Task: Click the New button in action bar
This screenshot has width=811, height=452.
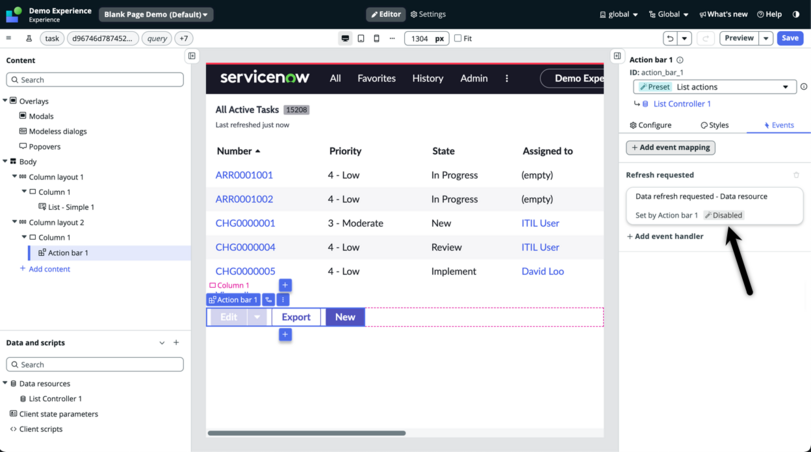Action: [345, 317]
